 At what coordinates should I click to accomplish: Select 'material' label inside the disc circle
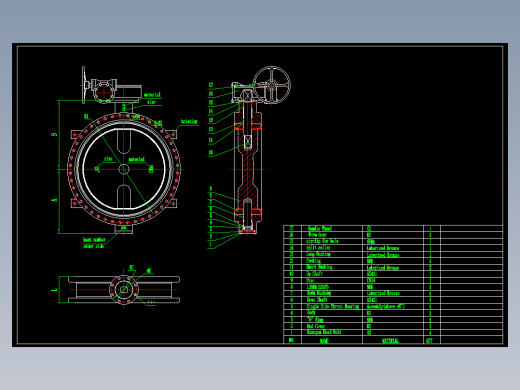pyautogui.click(x=137, y=160)
